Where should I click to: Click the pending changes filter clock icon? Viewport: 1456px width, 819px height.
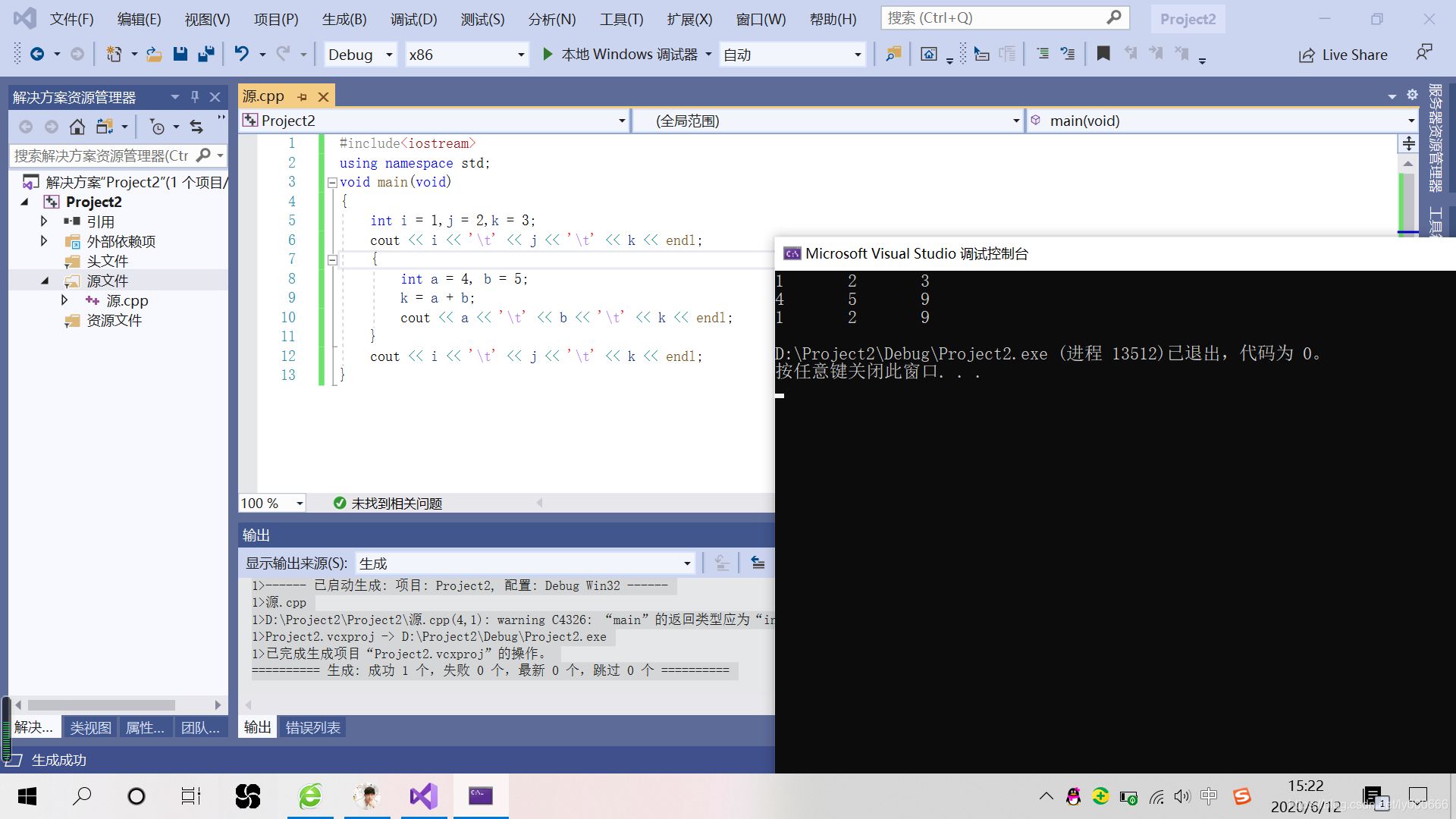click(x=157, y=127)
